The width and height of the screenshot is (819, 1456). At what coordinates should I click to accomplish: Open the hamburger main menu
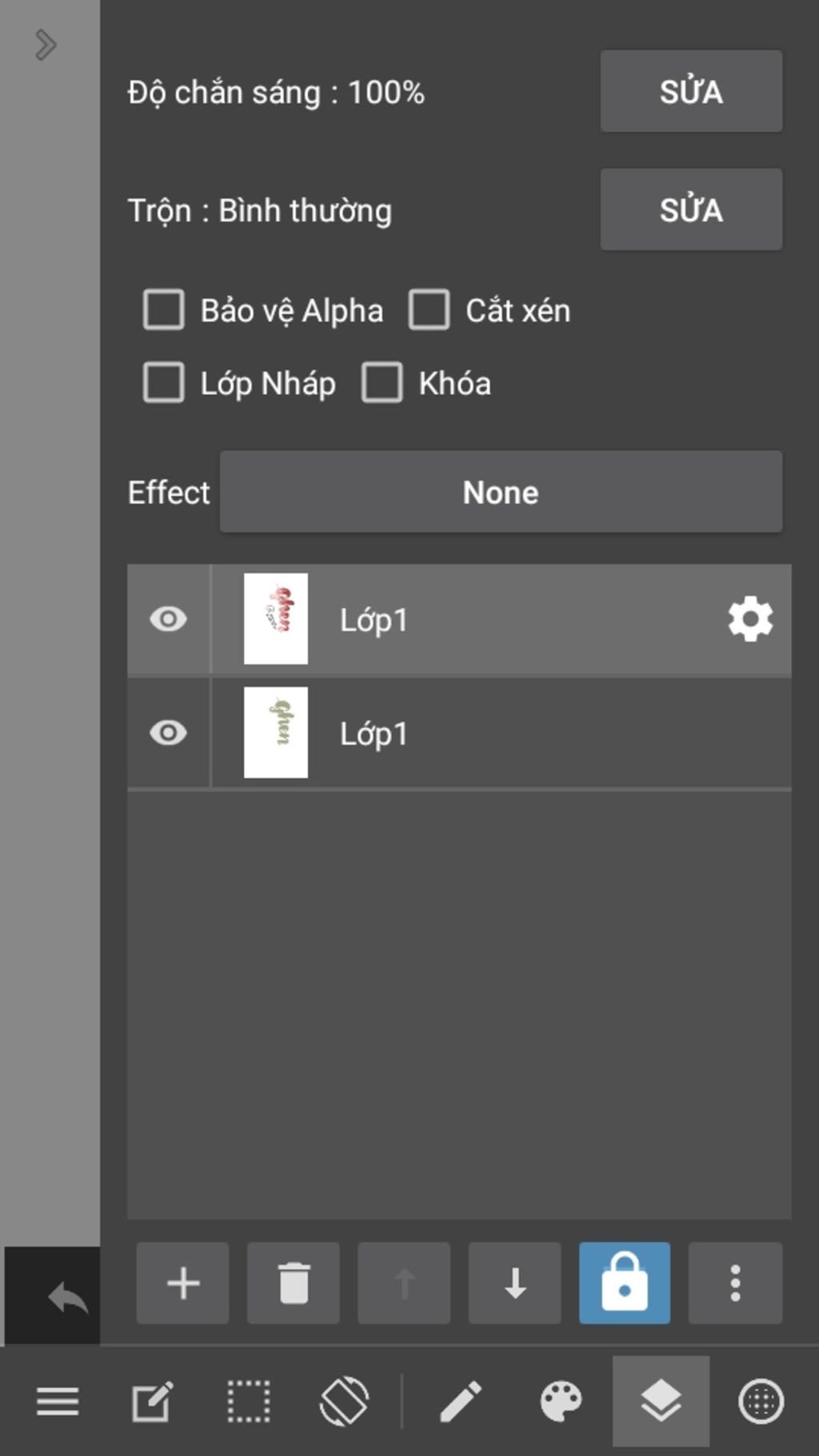tap(58, 1402)
